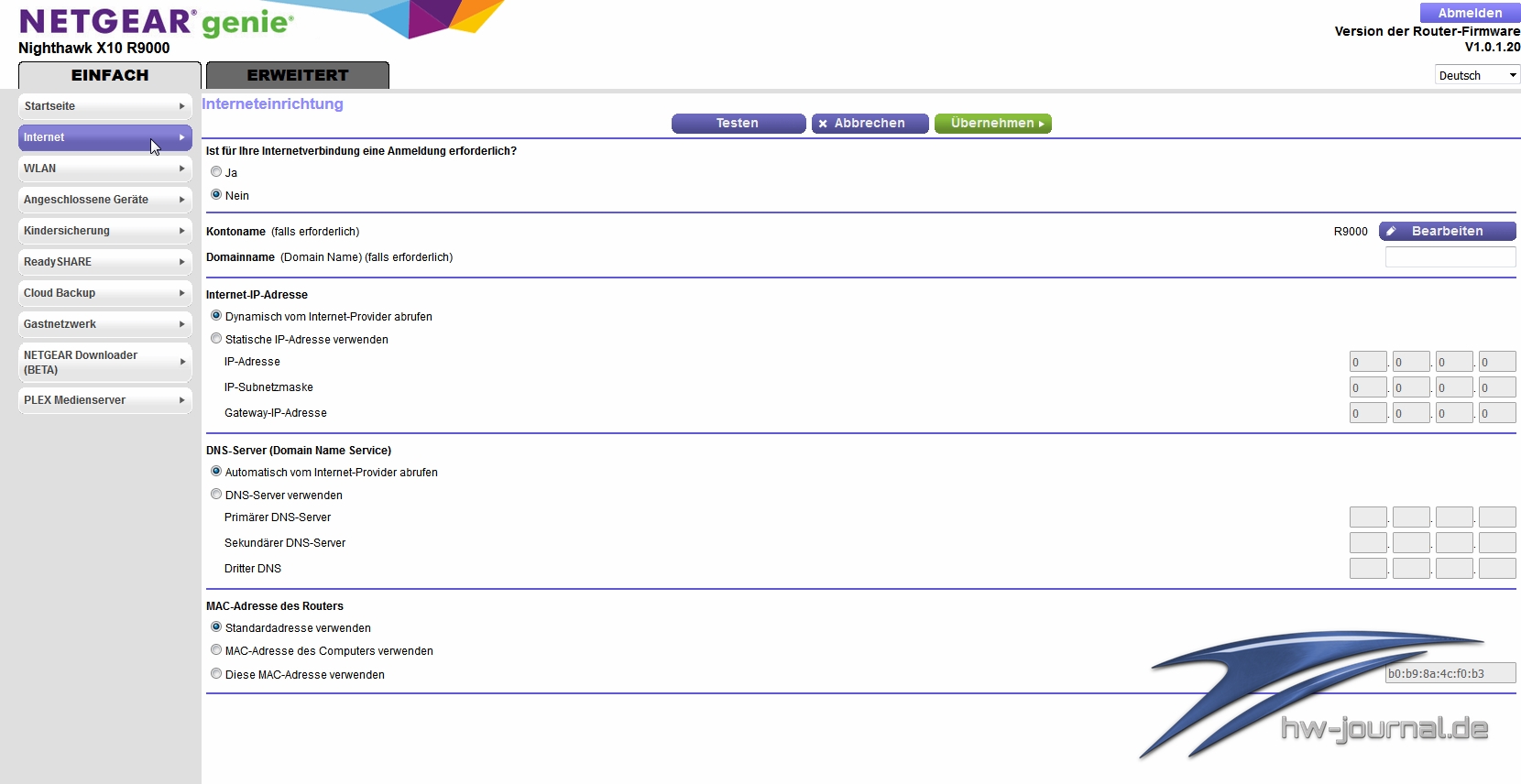Open Angeschlossene Geräte menu item
This screenshot has width=1521, height=784.
click(104, 200)
